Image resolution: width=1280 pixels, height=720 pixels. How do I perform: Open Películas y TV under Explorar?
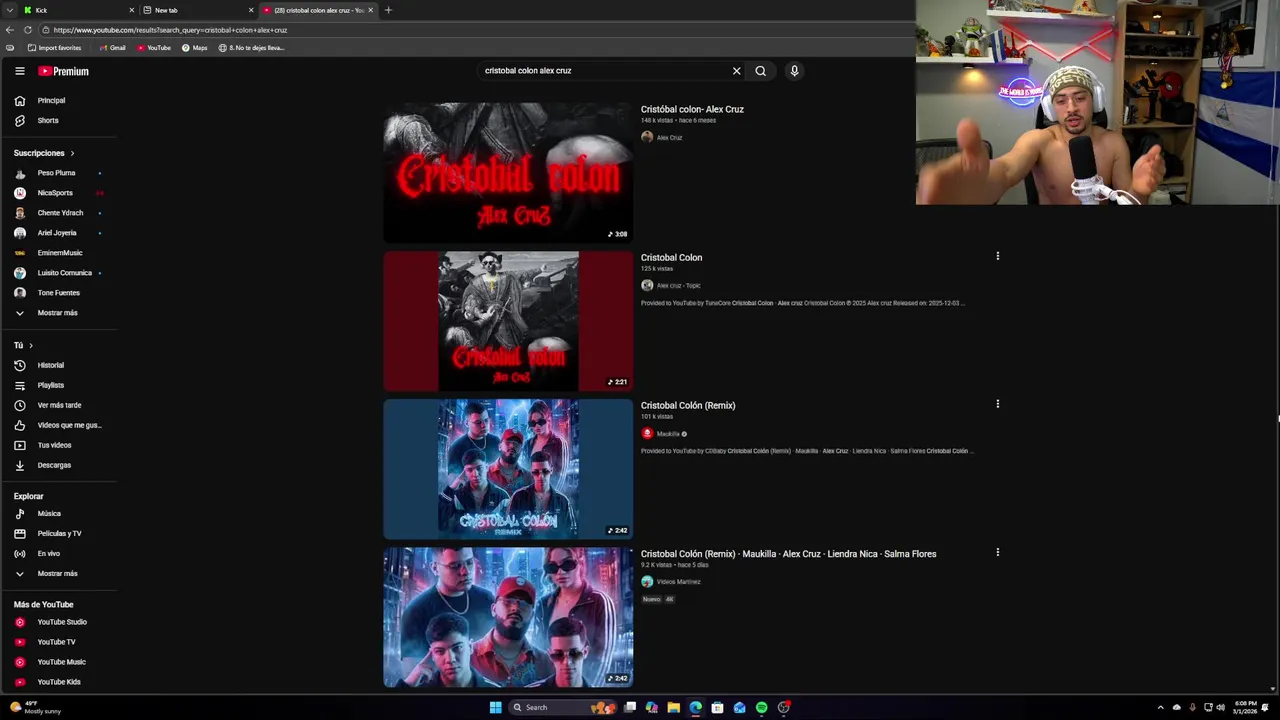coord(58,534)
